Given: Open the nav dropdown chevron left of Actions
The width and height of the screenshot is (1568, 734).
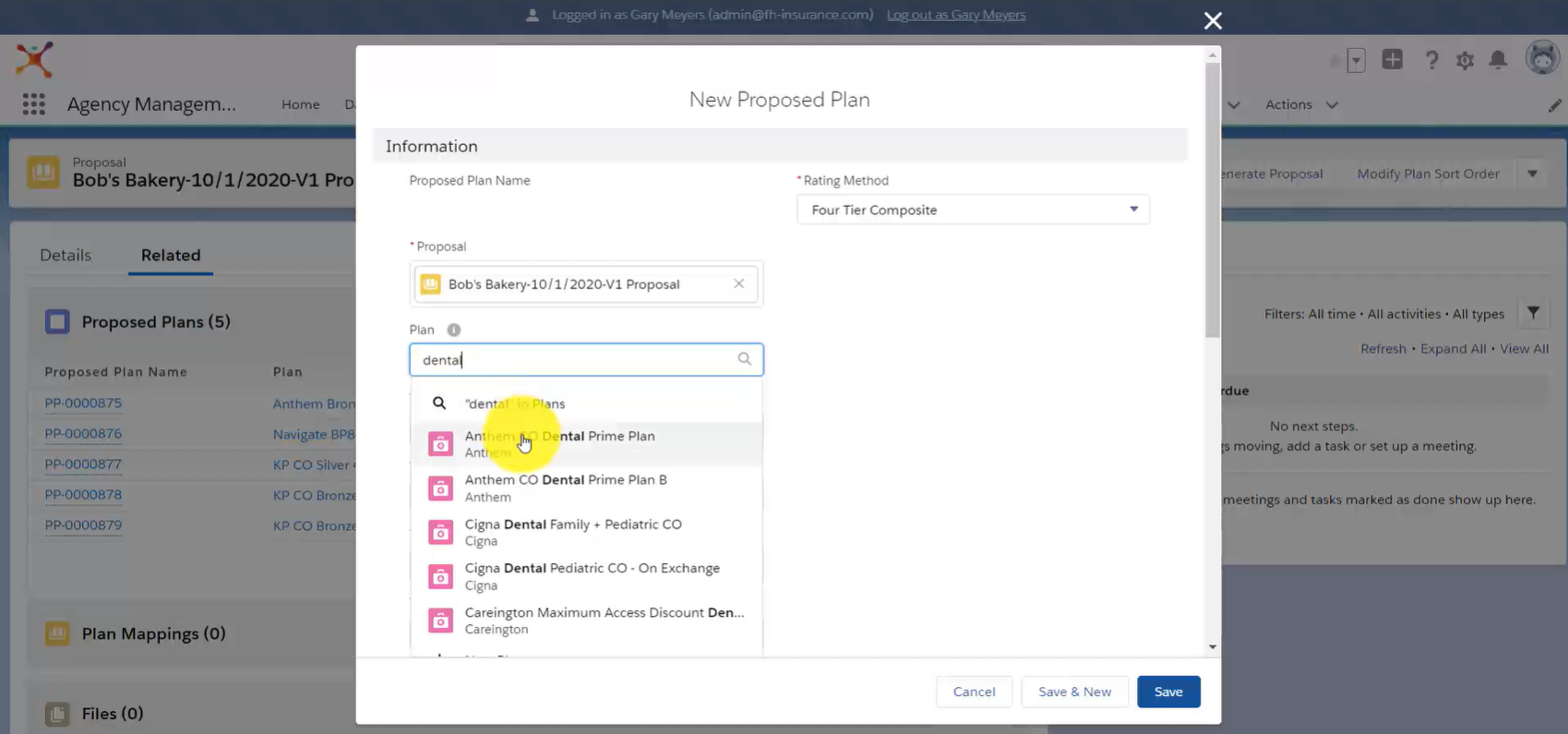Looking at the screenshot, I should 1233,105.
